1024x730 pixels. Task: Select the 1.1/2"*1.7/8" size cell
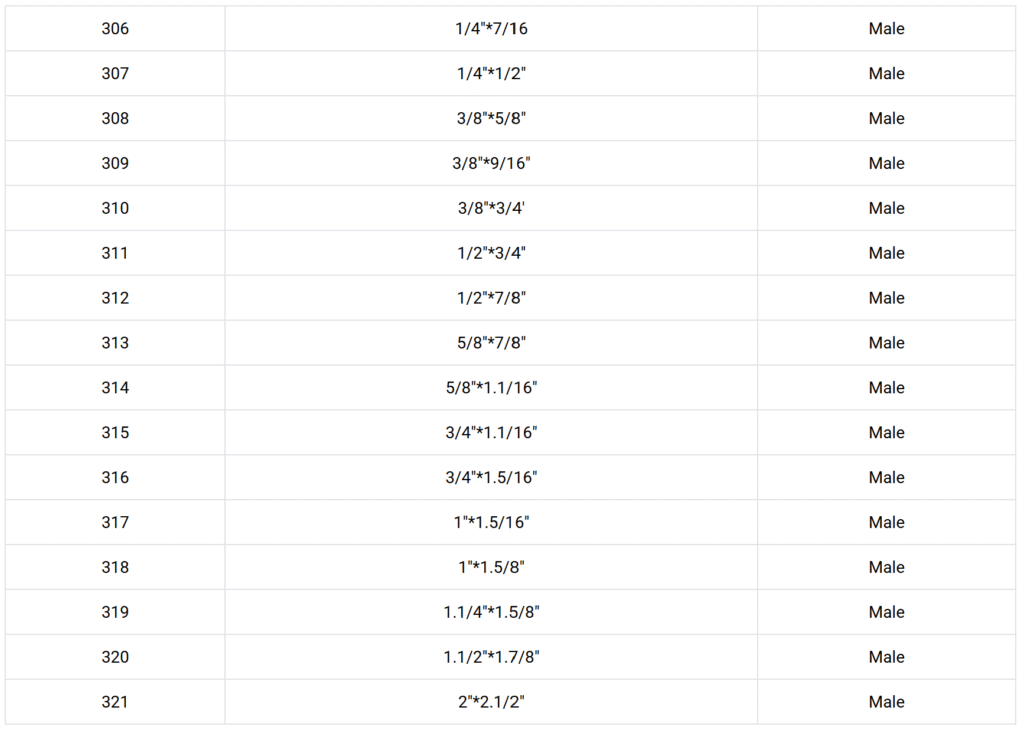click(x=491, y=657)
